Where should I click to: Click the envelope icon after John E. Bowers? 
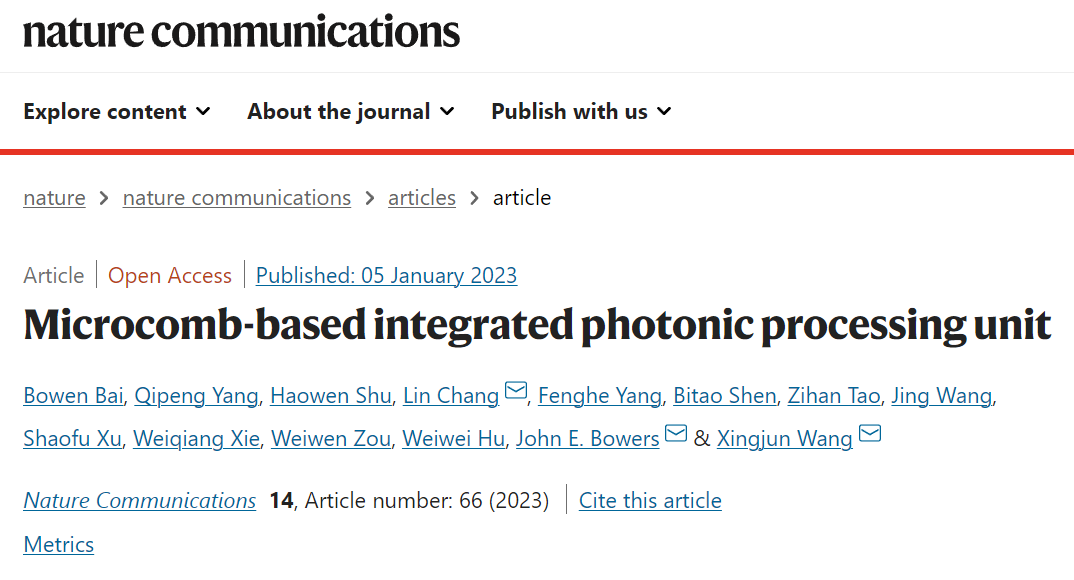(677, 433)
